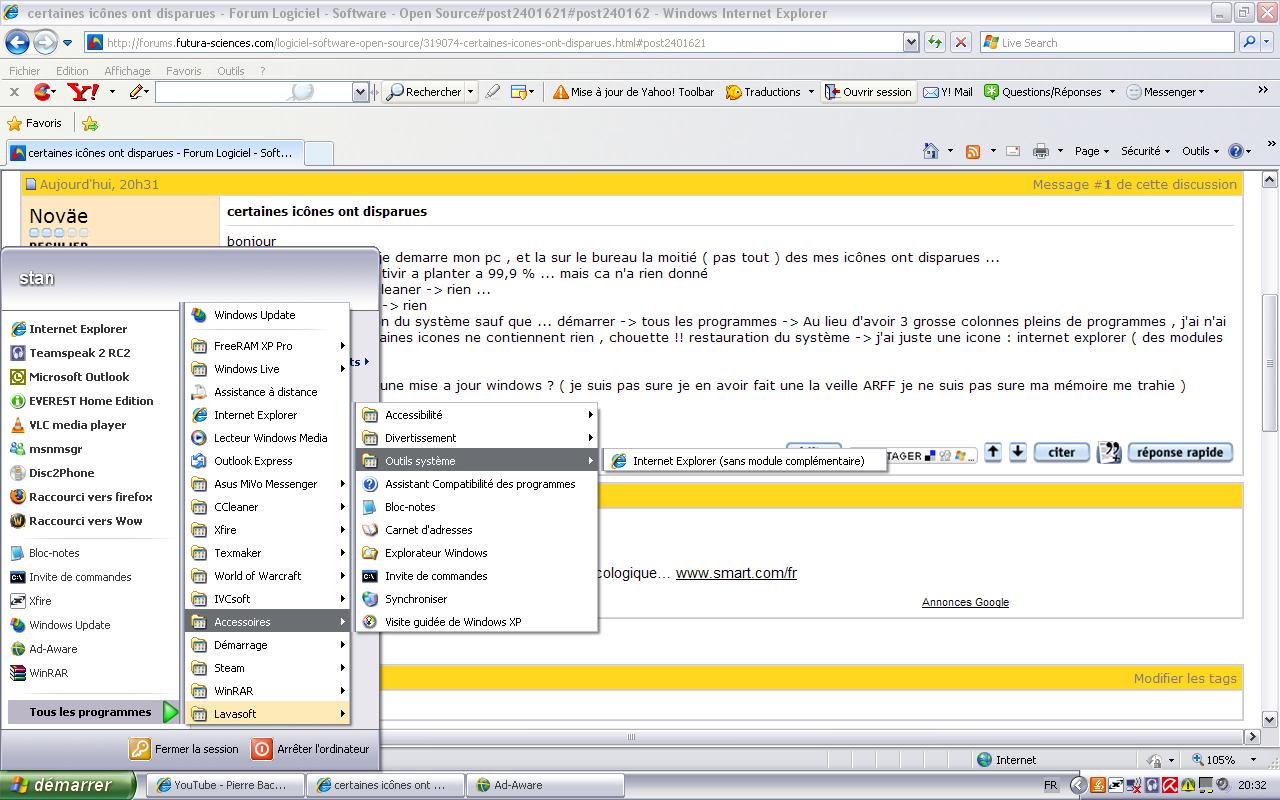The width and height of the screenshot is (1280, 800).
Task: Refresh the page with the green arrows icon
Action: tap(934, 42)
